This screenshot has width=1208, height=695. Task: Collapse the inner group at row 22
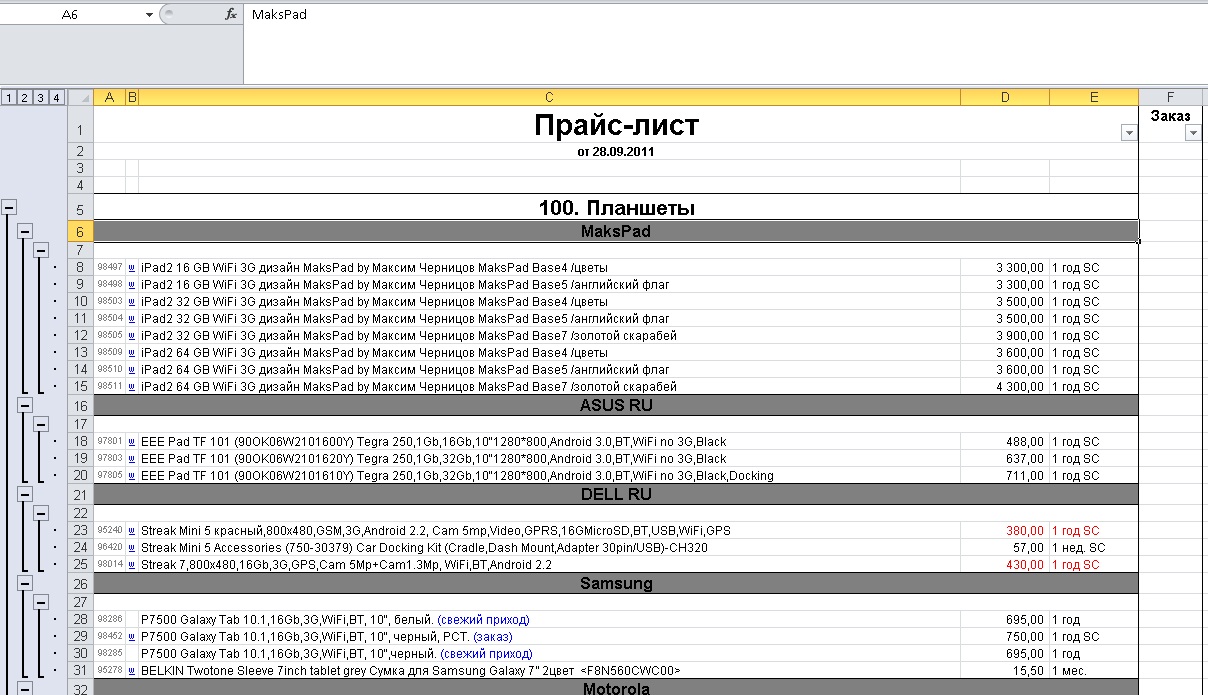tap(41, 513)
